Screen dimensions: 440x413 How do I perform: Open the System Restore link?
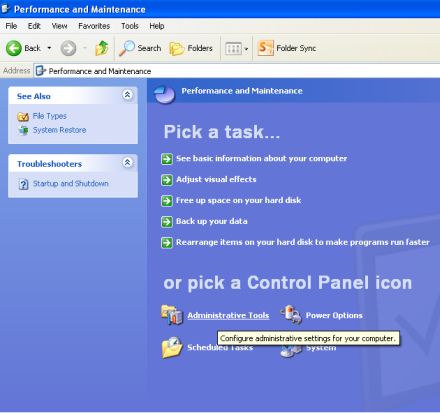tap(59, 130)
